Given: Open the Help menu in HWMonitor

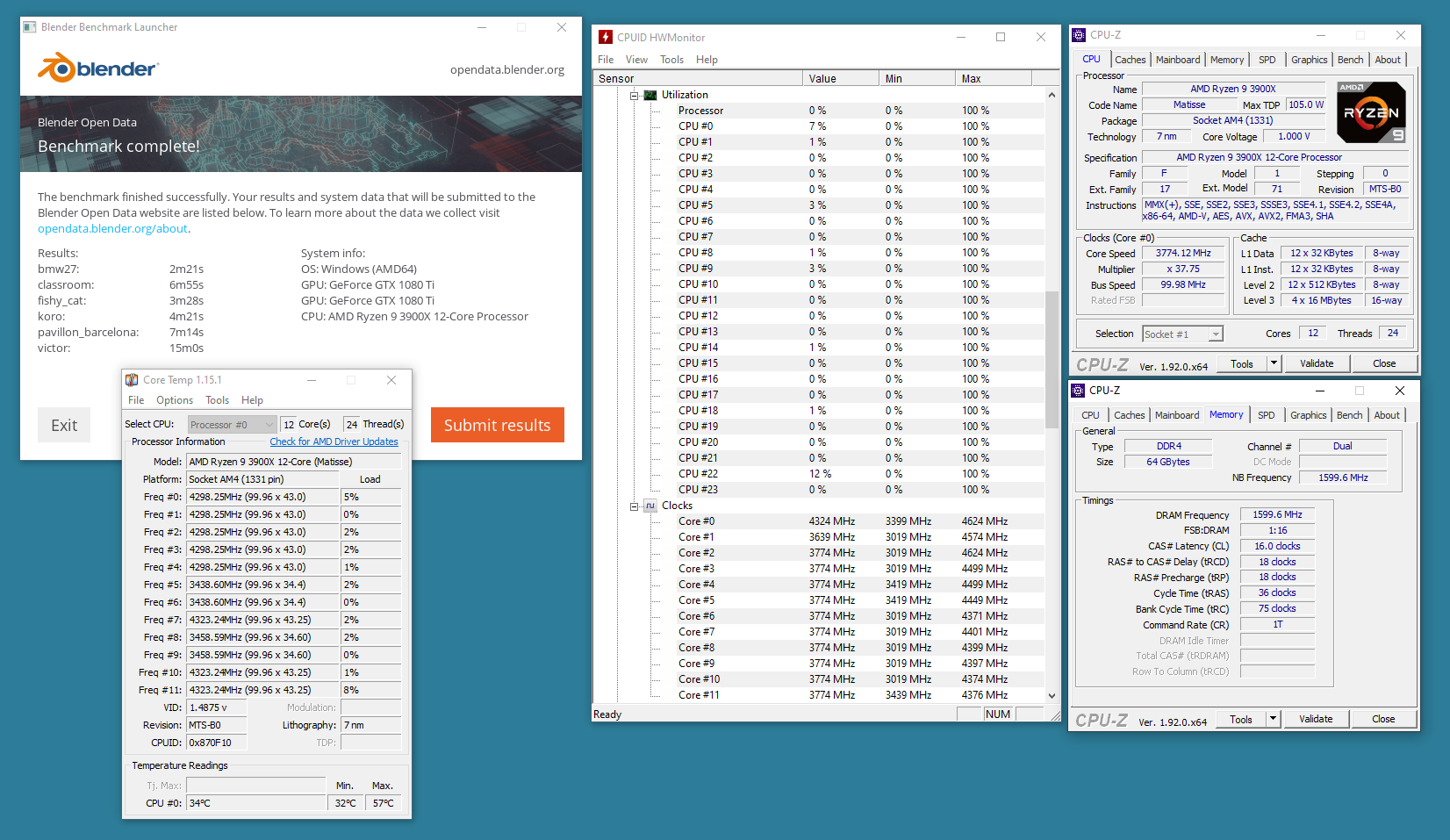Looking at the screenshot, I should (707, 60).
